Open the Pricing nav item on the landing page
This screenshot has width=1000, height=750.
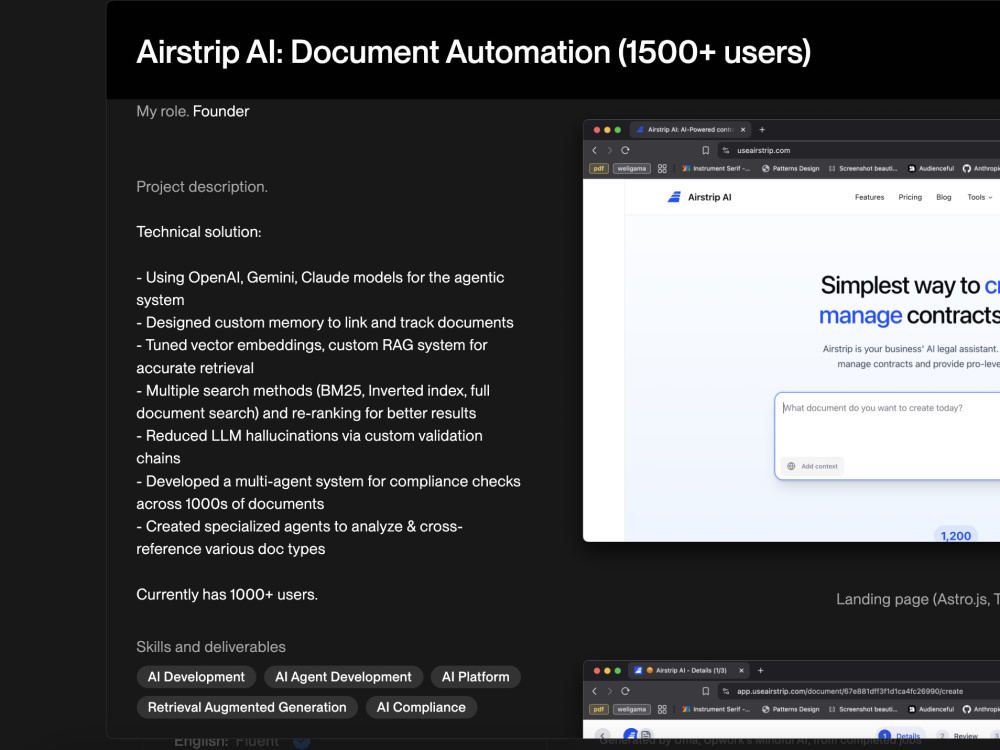click(x=910, y=197)
